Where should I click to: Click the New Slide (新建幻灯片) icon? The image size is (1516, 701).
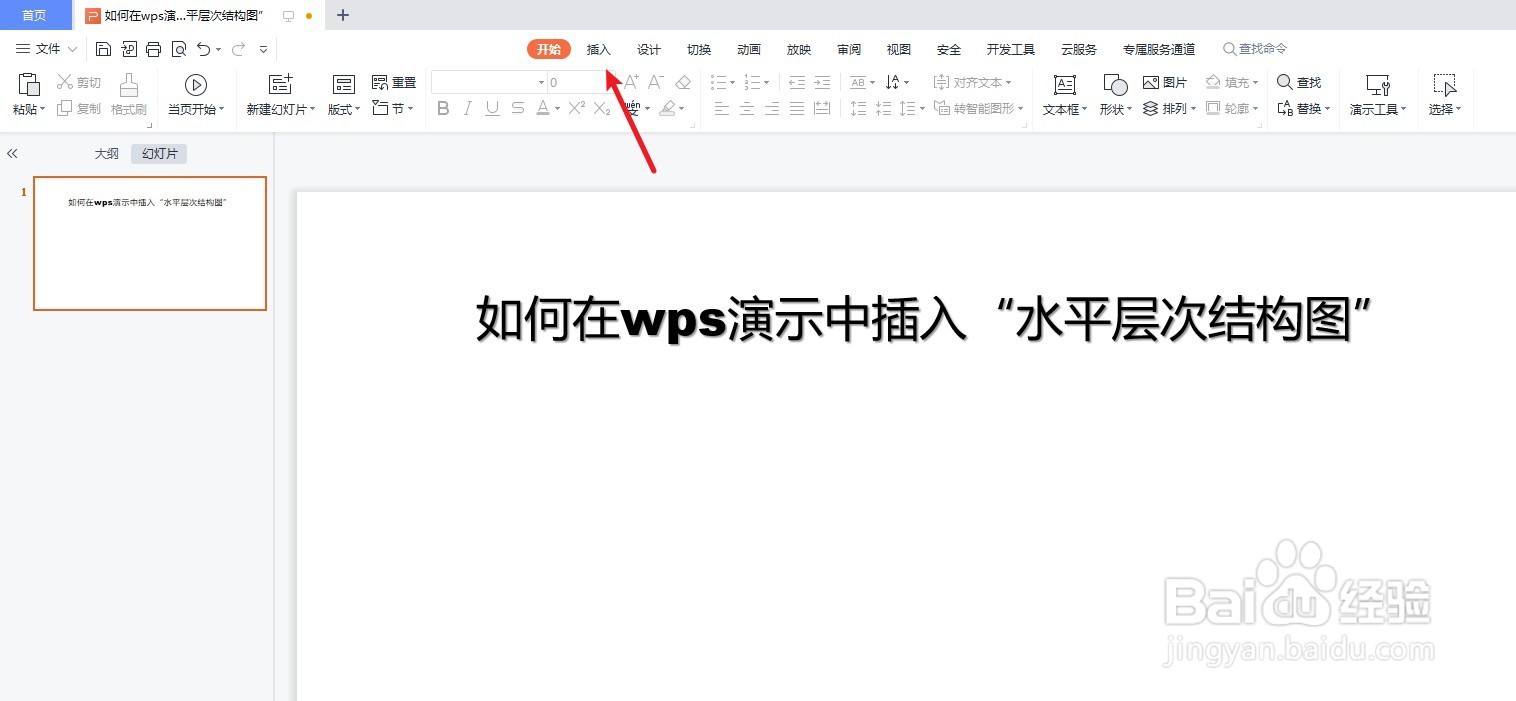pyautogui.click(x=281, y=85)
